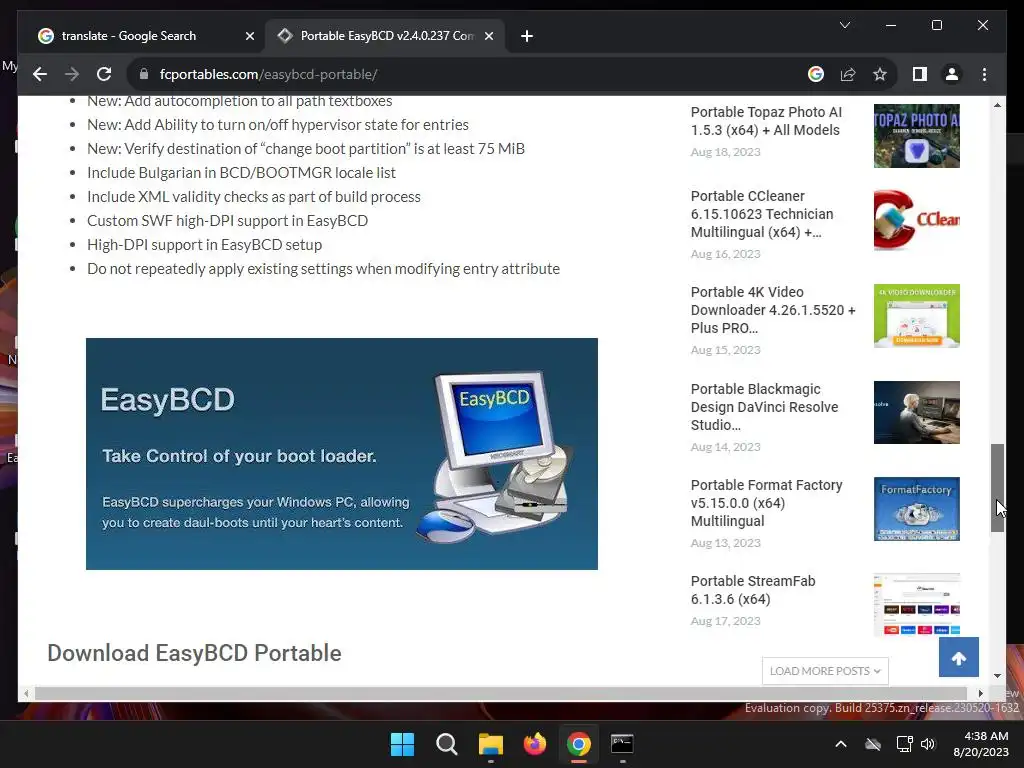Open the volume tray icon

[x=927, y=744]
